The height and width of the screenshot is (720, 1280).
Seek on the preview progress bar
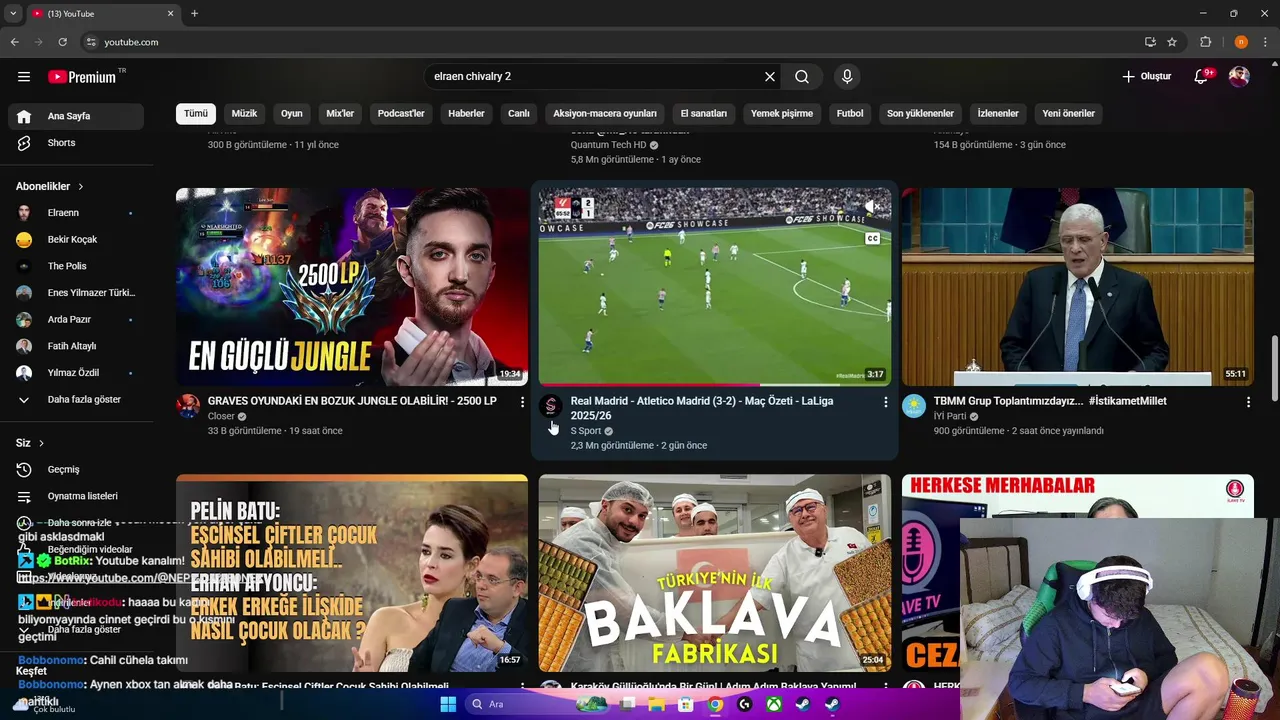coord(714,384)
